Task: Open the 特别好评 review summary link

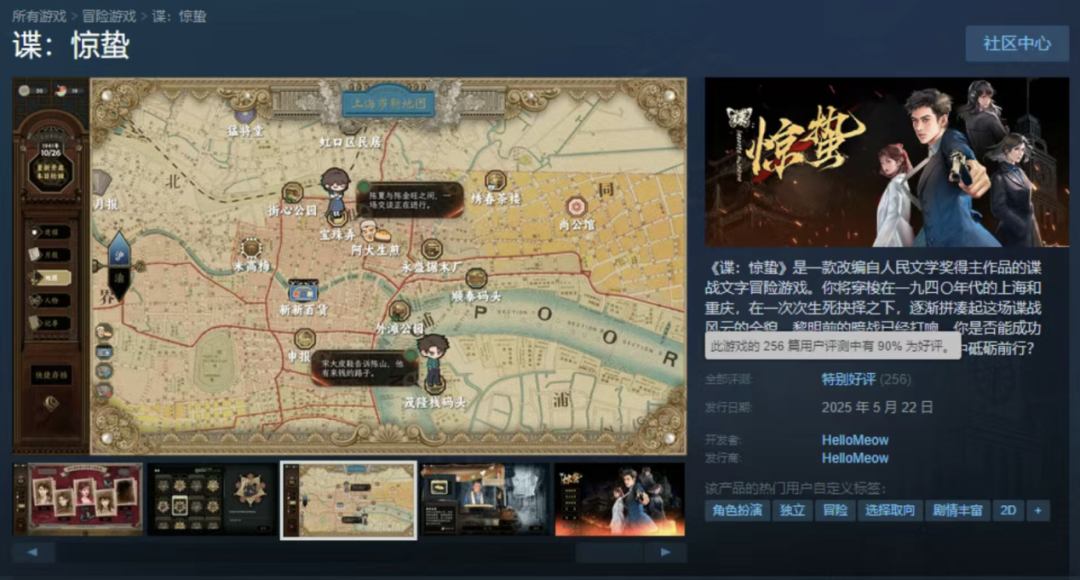Action: click(849, 380)
